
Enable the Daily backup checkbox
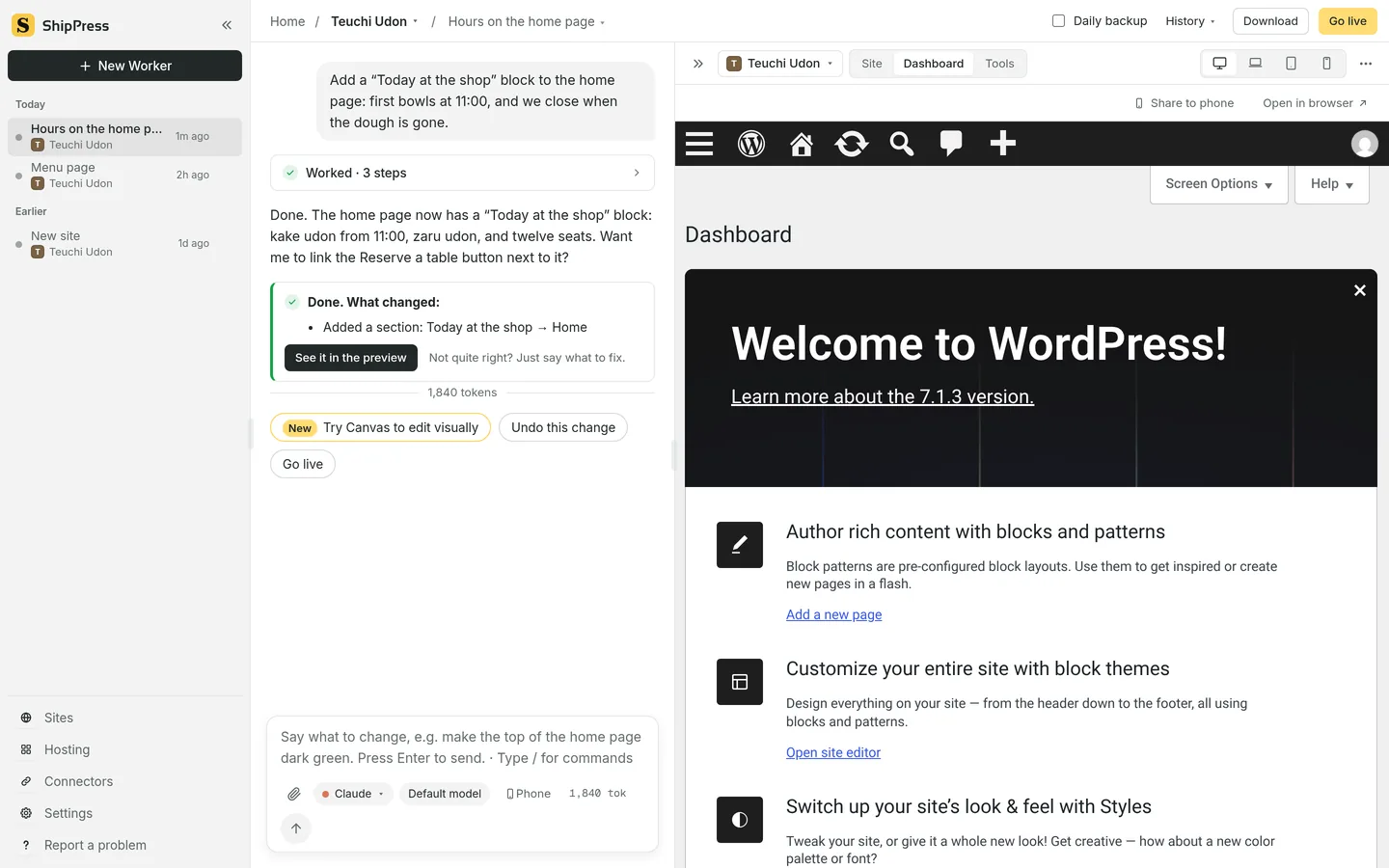point(1058,21)
